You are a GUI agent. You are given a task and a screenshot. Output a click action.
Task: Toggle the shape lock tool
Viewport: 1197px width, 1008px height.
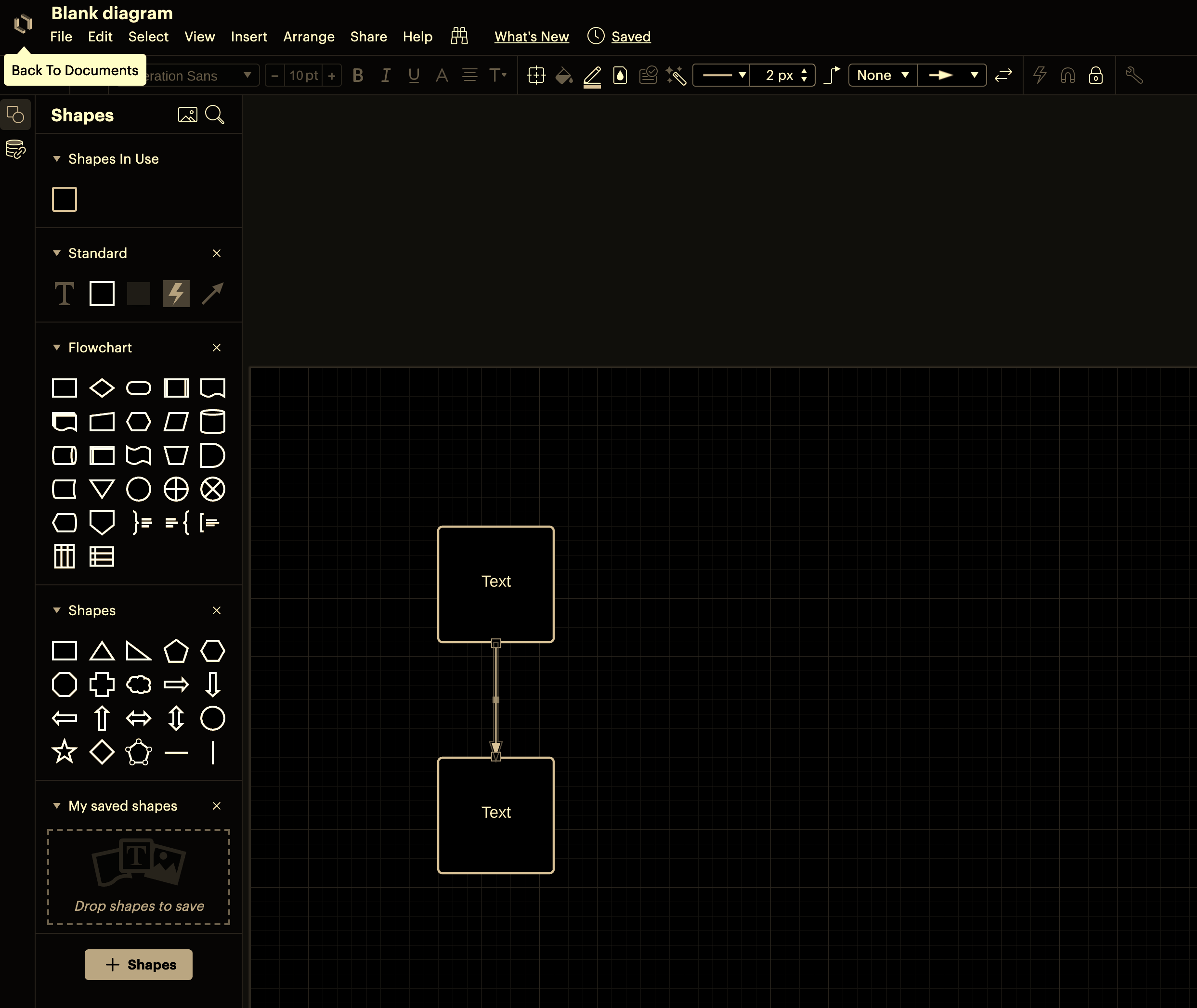(1096, 75)
